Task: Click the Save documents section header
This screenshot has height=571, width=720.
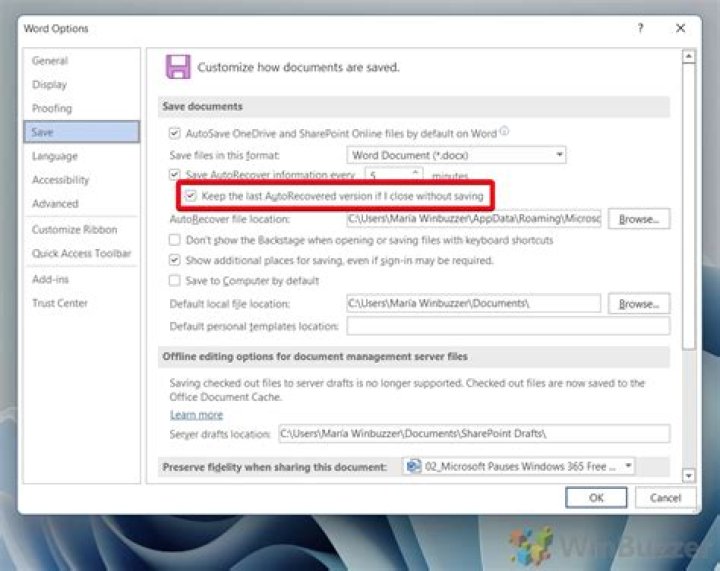Action: coord(413,106)
